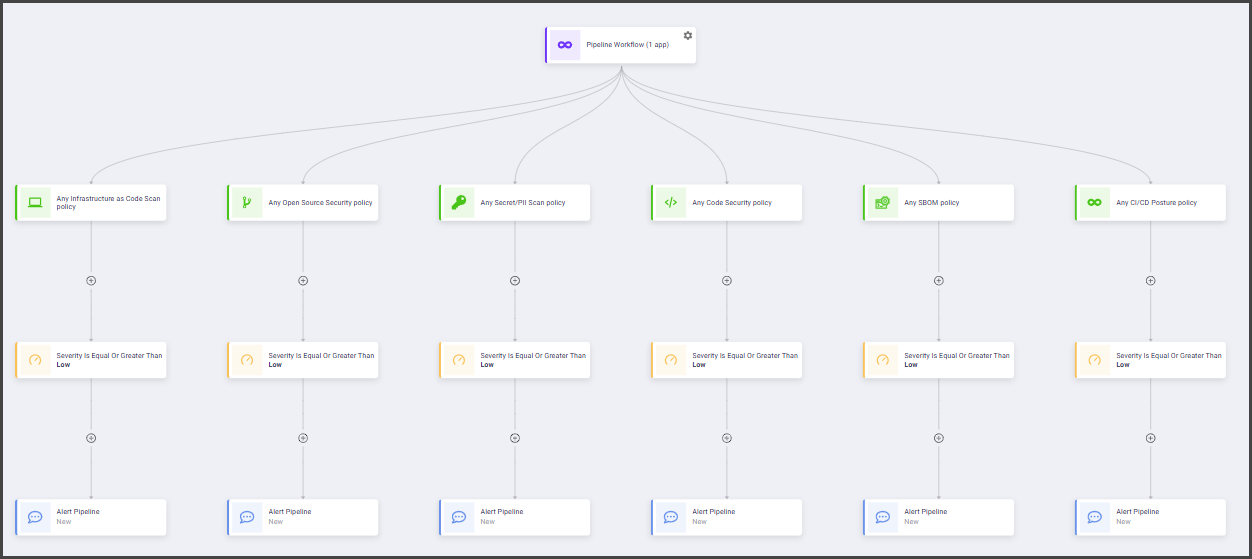Open settings gear on Pipeline Workflow node
Image resolution: width=1252 pixels, height=559 pixels.
click(x=687, y=35)
